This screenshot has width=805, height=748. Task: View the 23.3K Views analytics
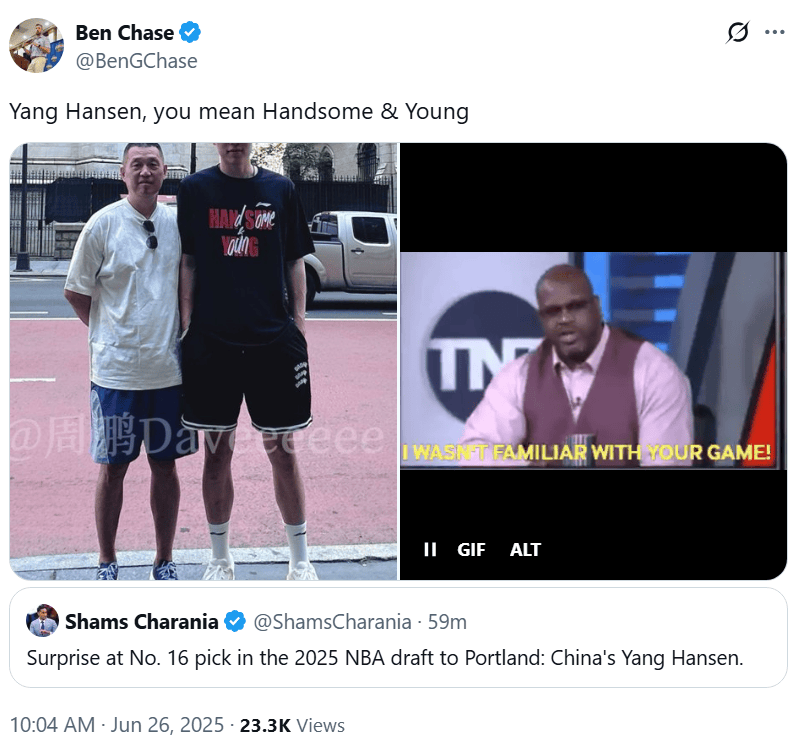click(x=292, y=725)
